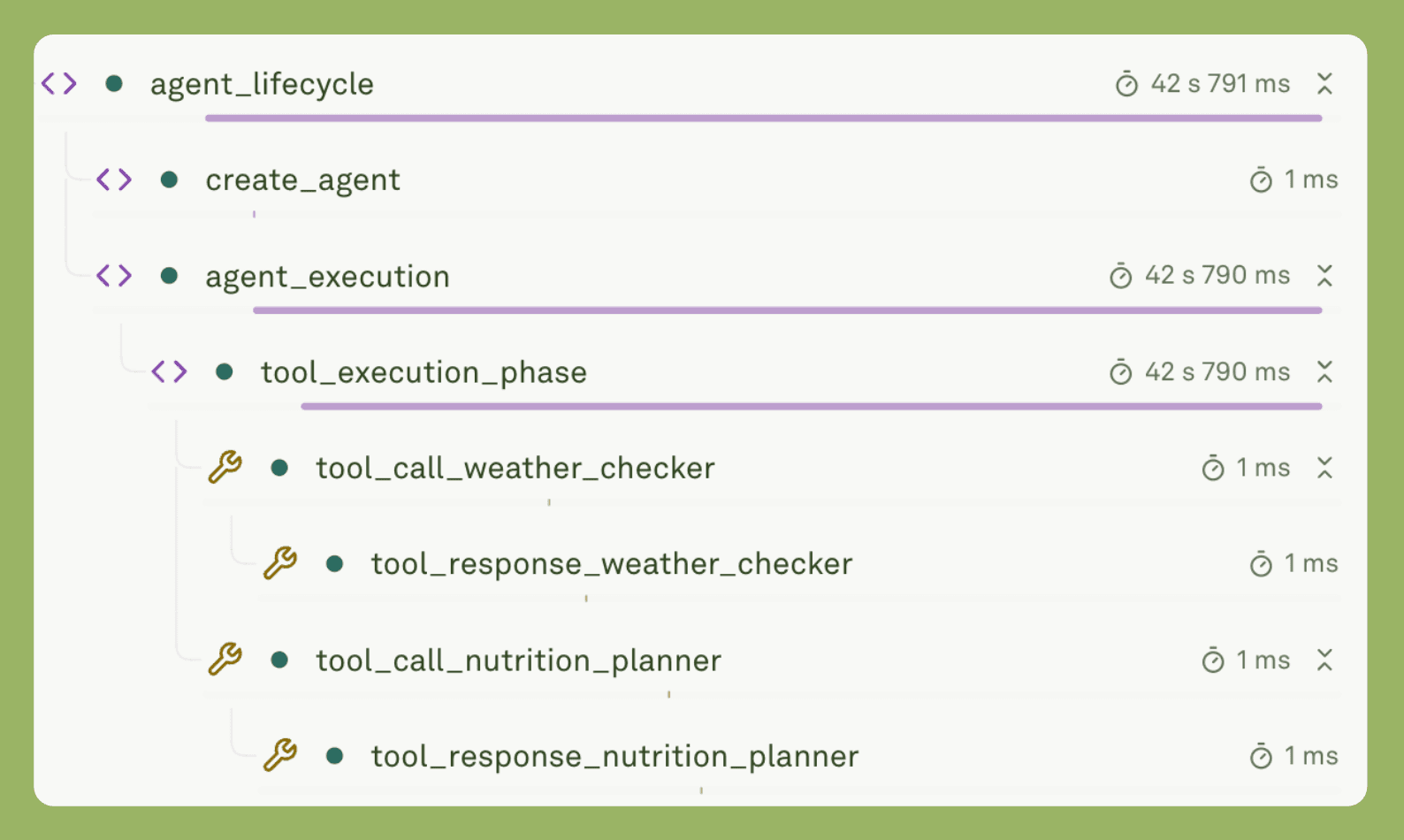1404x840 pixels.
Task: Select the create_agent span
Action: click(302, 180)
